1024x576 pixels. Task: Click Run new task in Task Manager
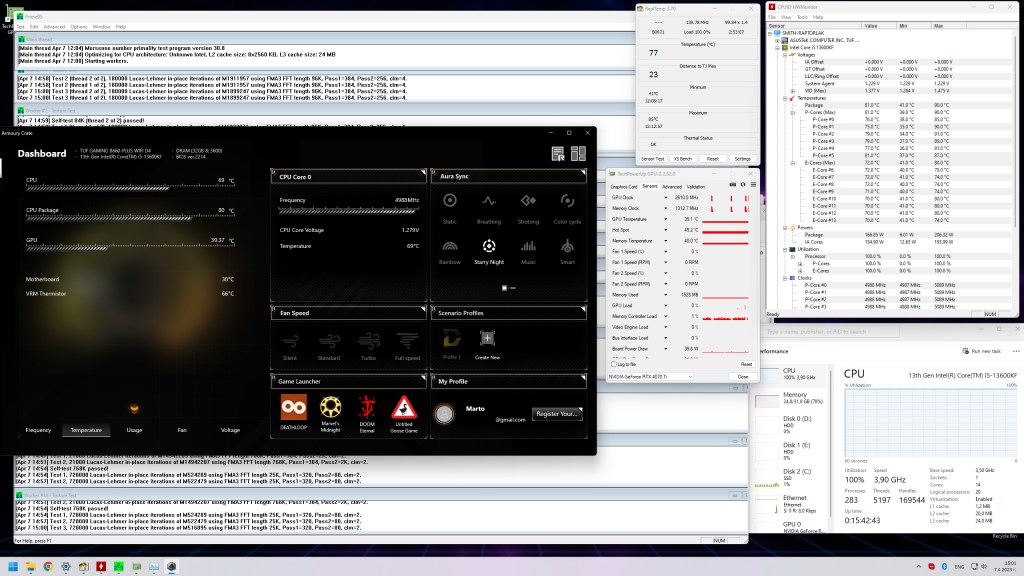(980, 351)
